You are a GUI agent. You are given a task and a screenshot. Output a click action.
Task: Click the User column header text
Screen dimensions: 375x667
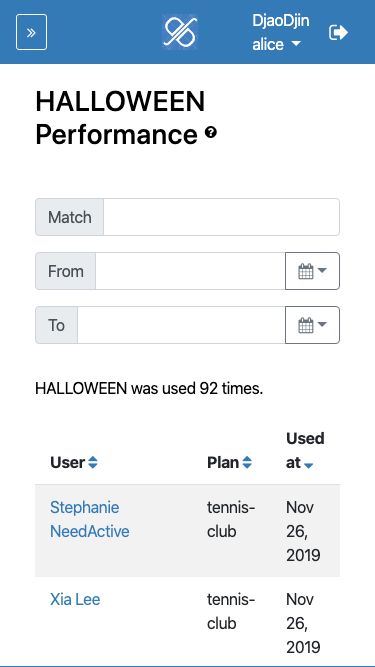(68, 463)
